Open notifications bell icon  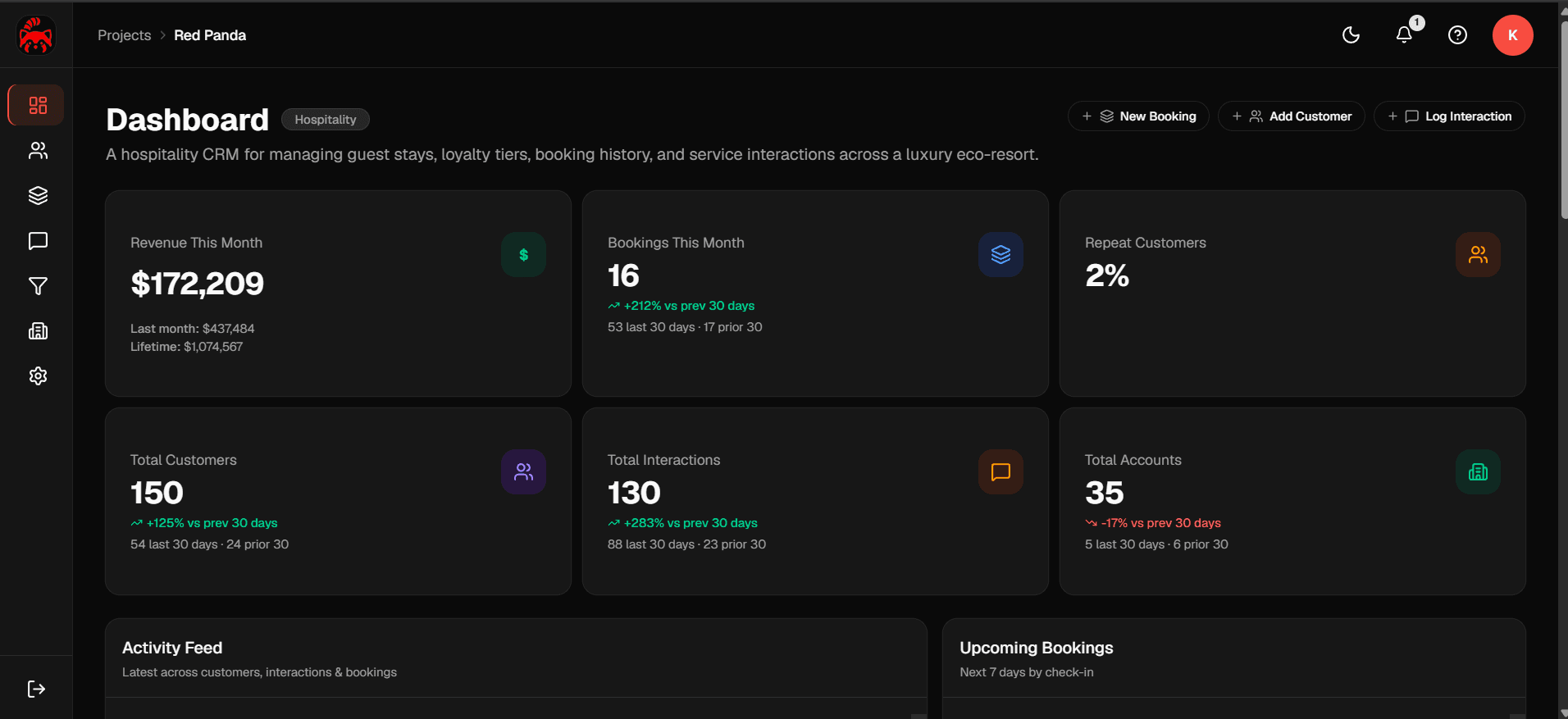click(1404, 35)
